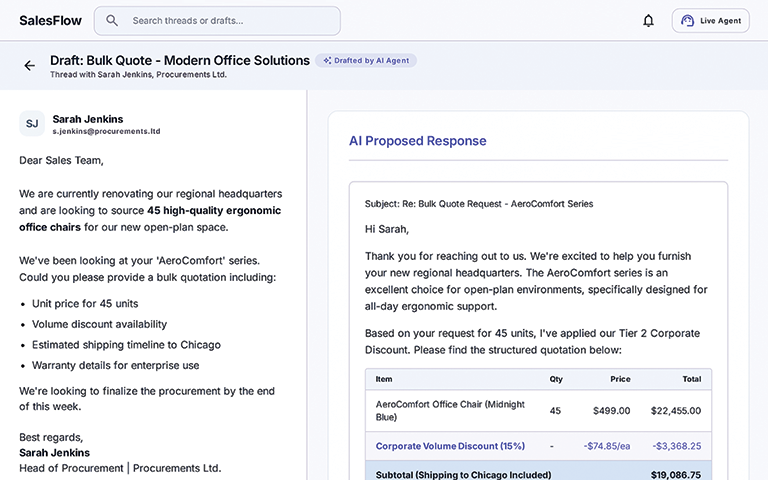The image size is (768, 480).
Task: Click the quantity 45 cell in the table
Action: pos(555,410)
